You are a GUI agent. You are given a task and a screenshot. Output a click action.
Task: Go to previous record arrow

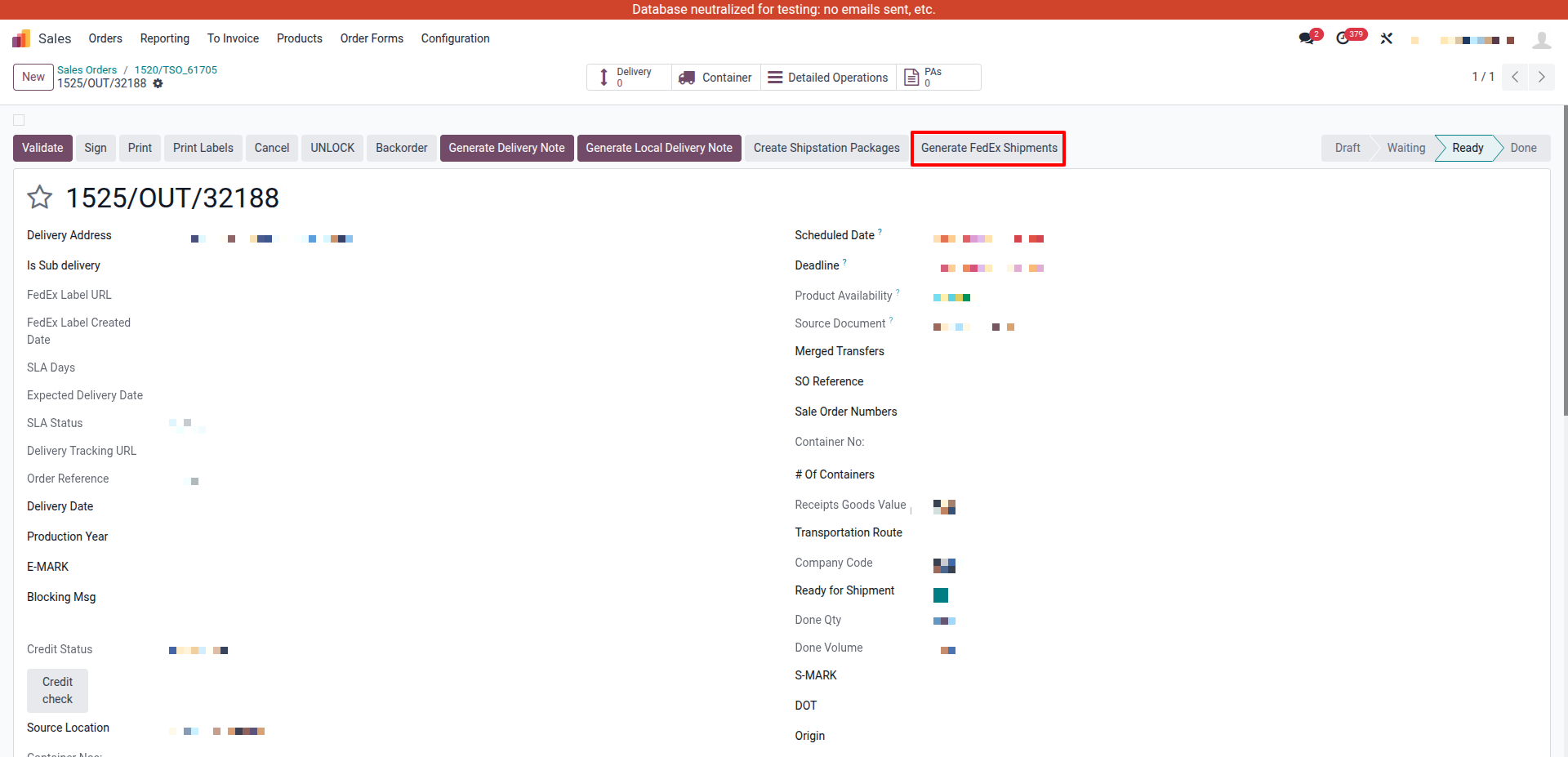(1515, 77)
